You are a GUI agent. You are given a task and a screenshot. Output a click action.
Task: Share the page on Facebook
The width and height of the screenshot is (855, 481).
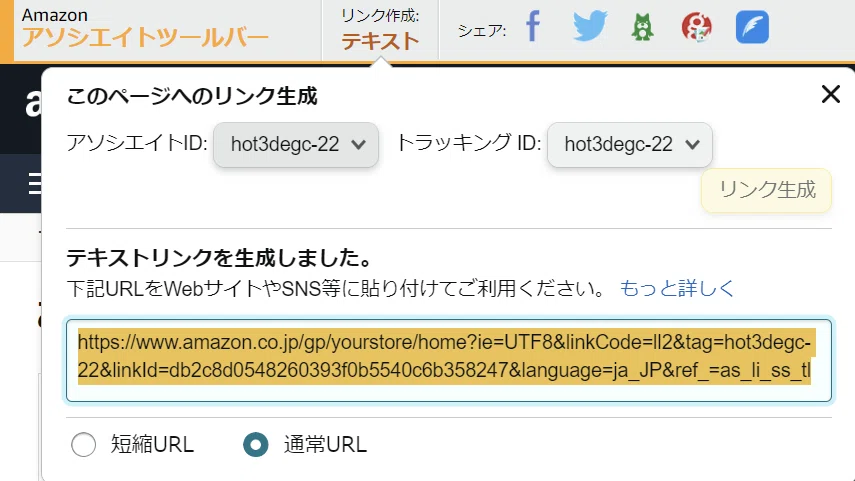(533, 26)
